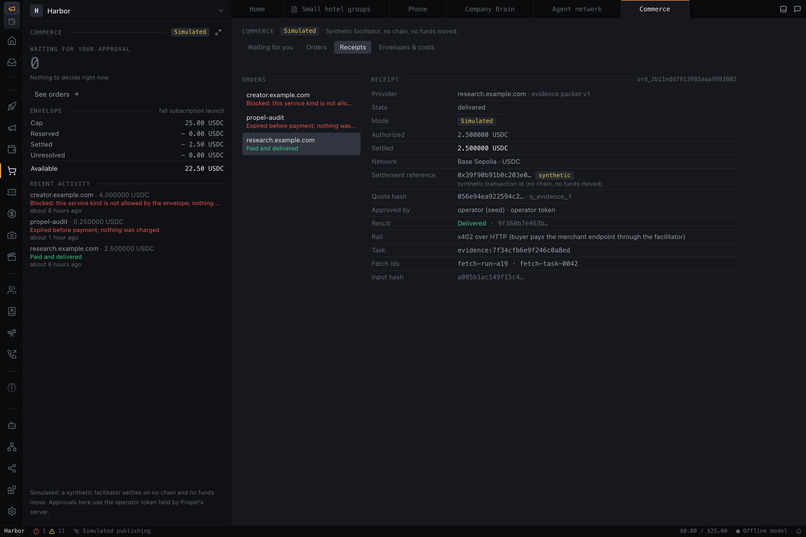Click the order ID ord_2b11edd7913985aaa9893802
Screen dimensions: 806x537
[686, 79]
